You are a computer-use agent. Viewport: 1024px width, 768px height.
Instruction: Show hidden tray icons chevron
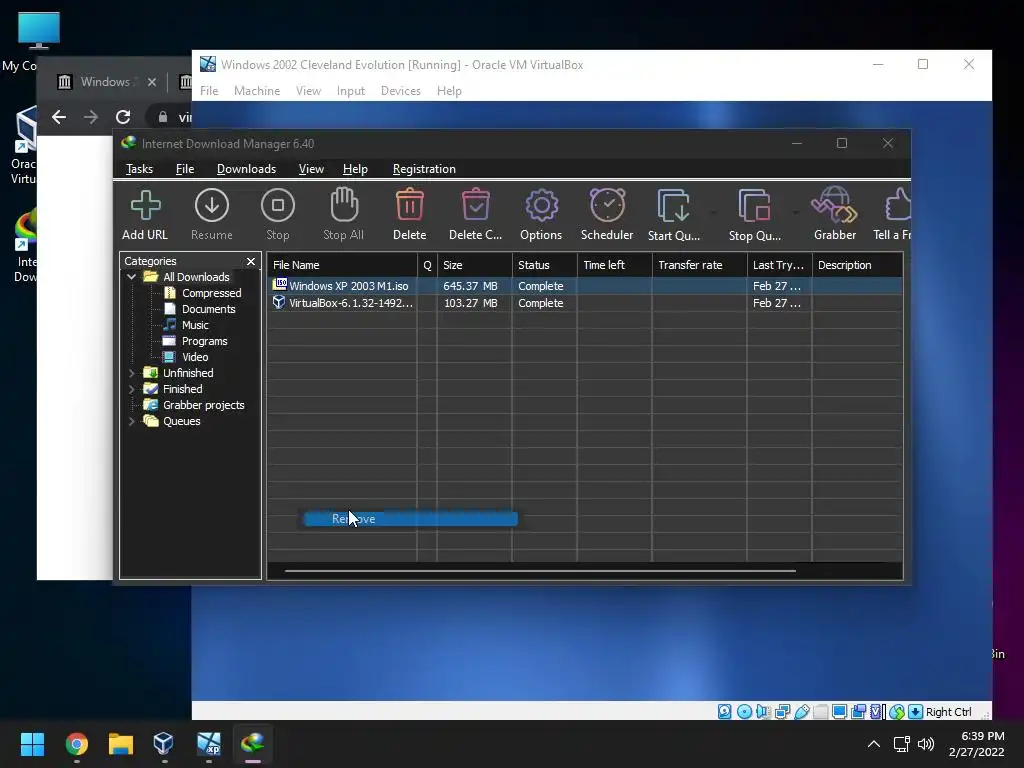point(874,744)
